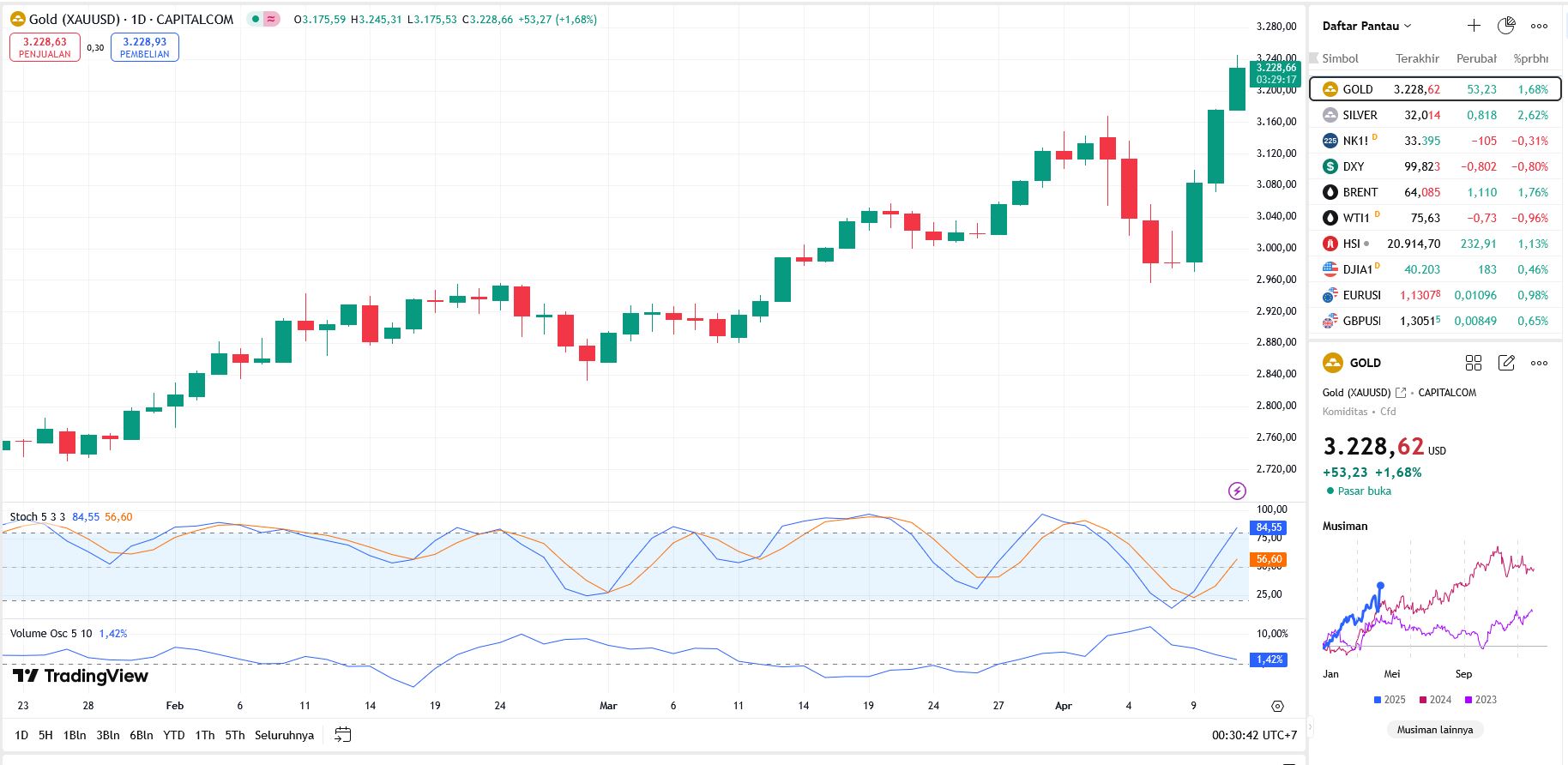The image size is (1568, 765).
Task: Open the external link icon next to Gold (XAUUSD)
Action: click(1401, 393)
